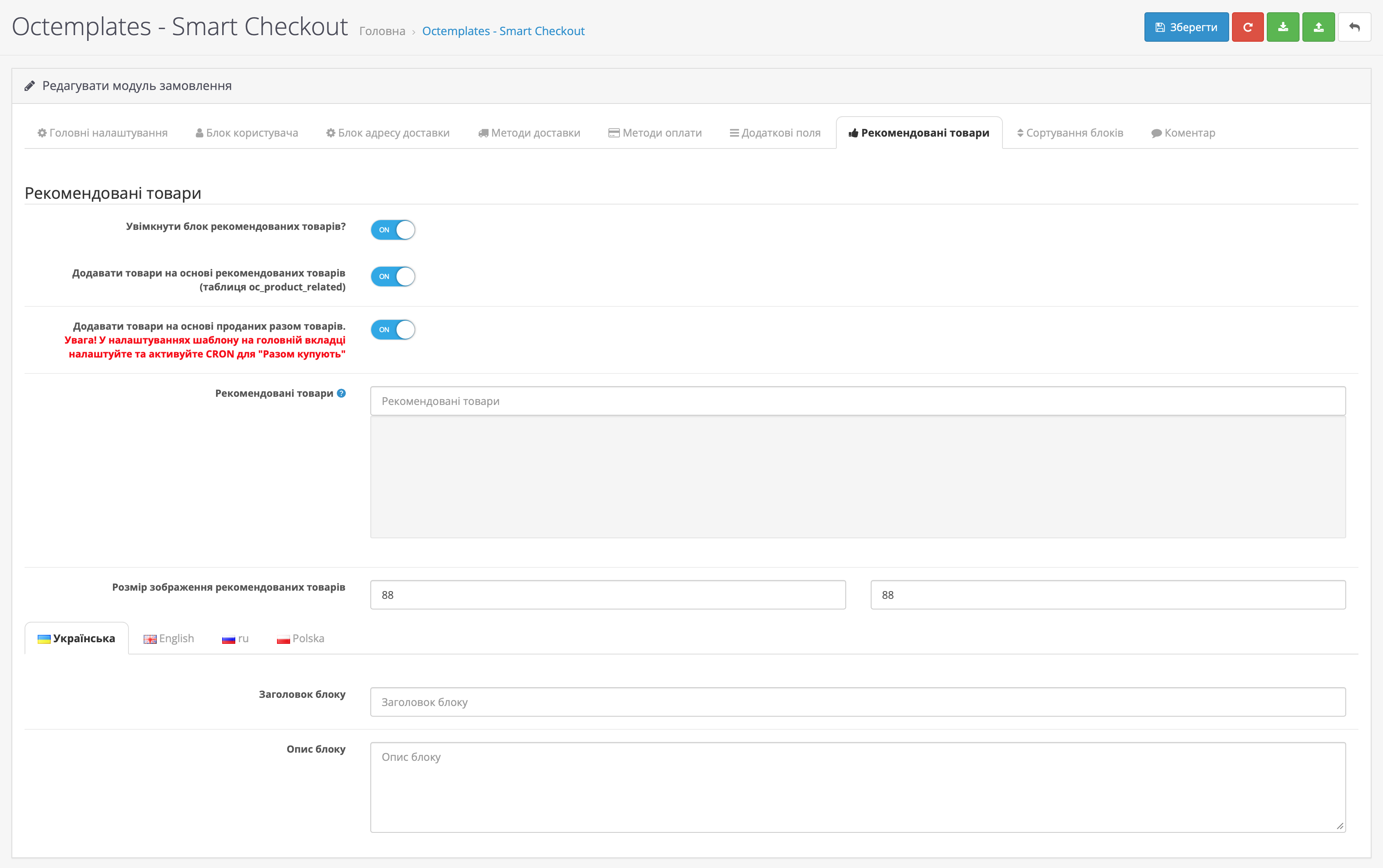Click the resize handle of Опис блоку textarea
Screen dimensions: 1383x868
(x=1339, y=826)
